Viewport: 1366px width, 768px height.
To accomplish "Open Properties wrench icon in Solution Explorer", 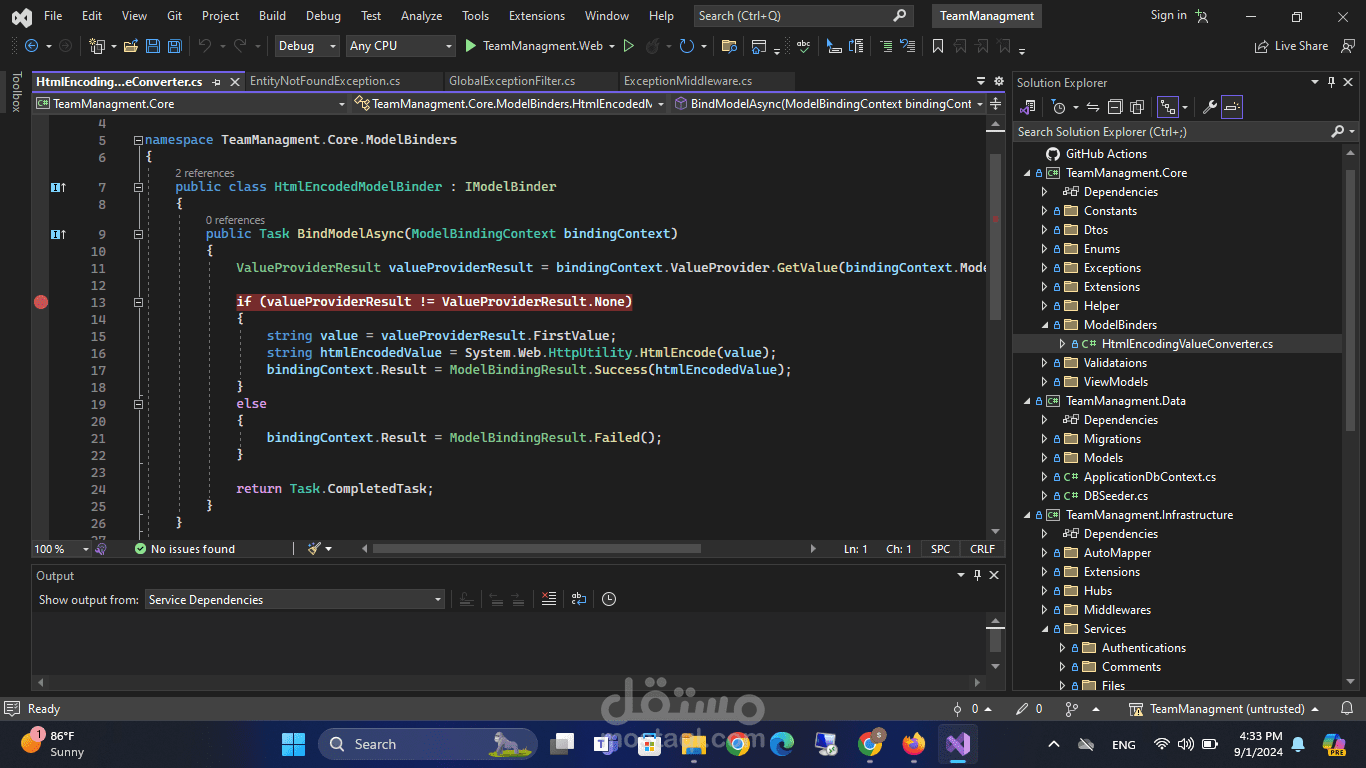I will 1209,107.
